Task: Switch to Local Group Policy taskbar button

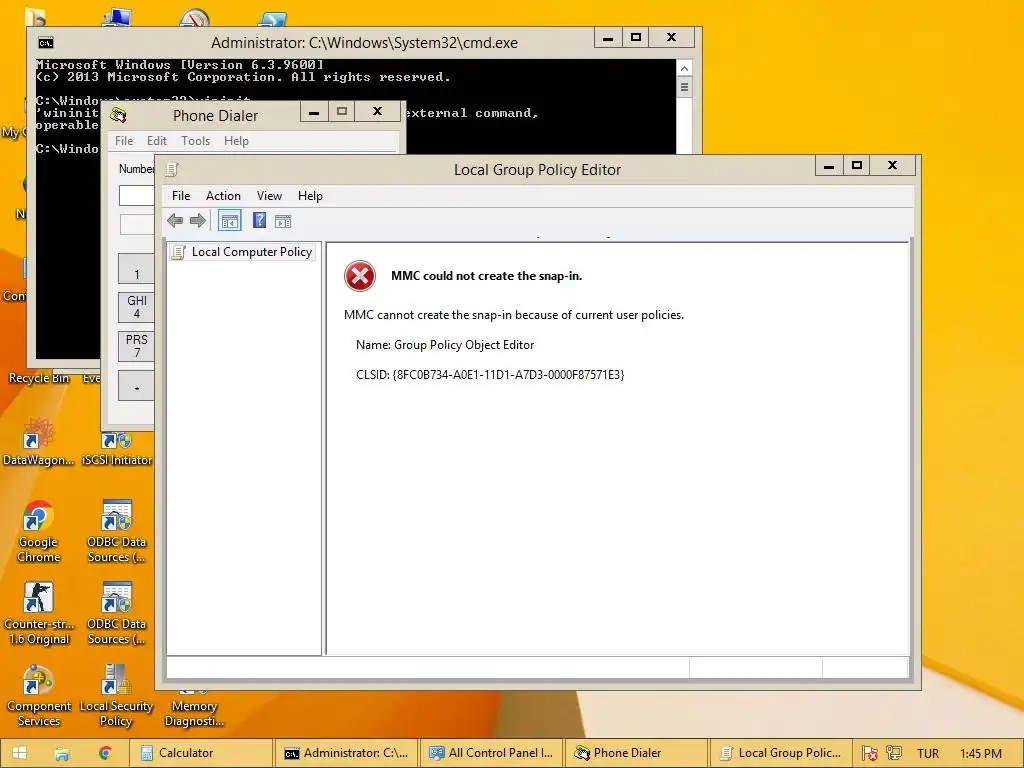Action: 780,754
